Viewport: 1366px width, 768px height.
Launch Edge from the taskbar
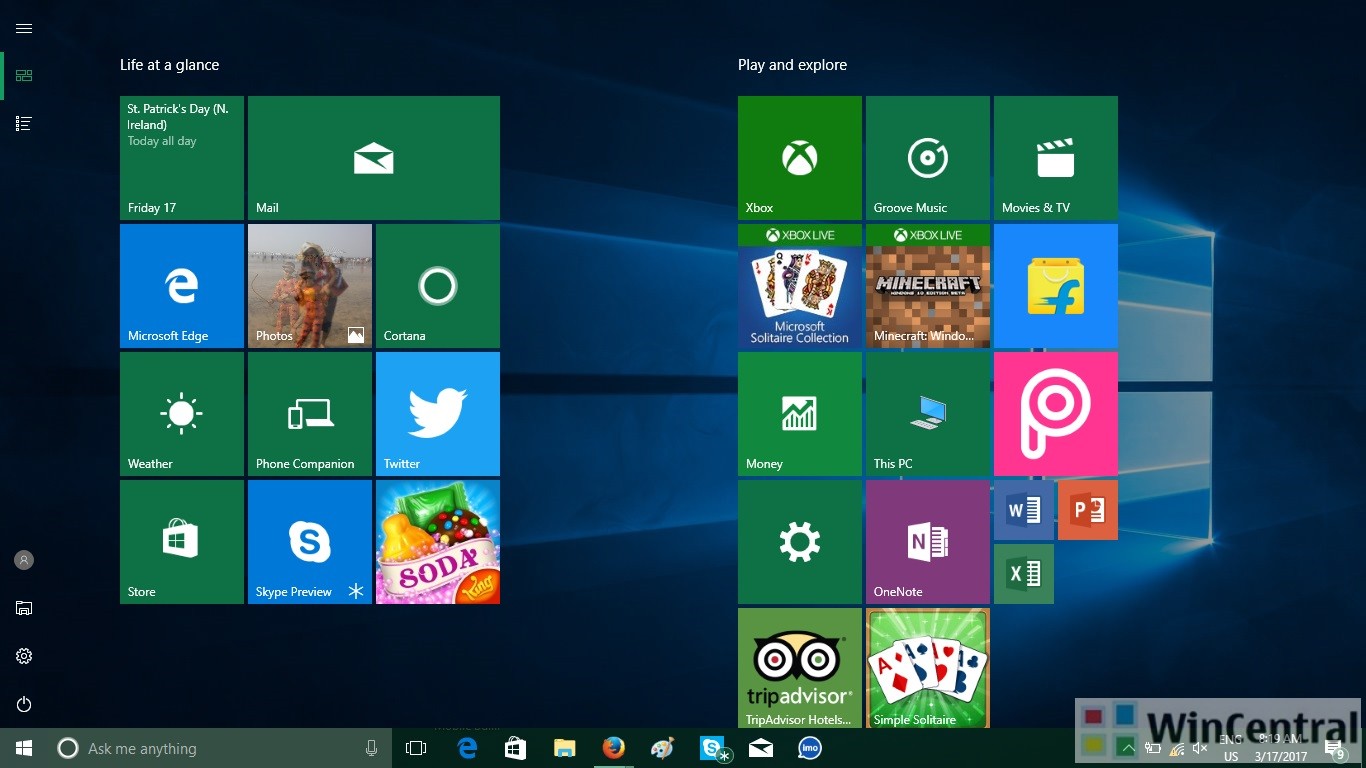(x=467, y=748)
